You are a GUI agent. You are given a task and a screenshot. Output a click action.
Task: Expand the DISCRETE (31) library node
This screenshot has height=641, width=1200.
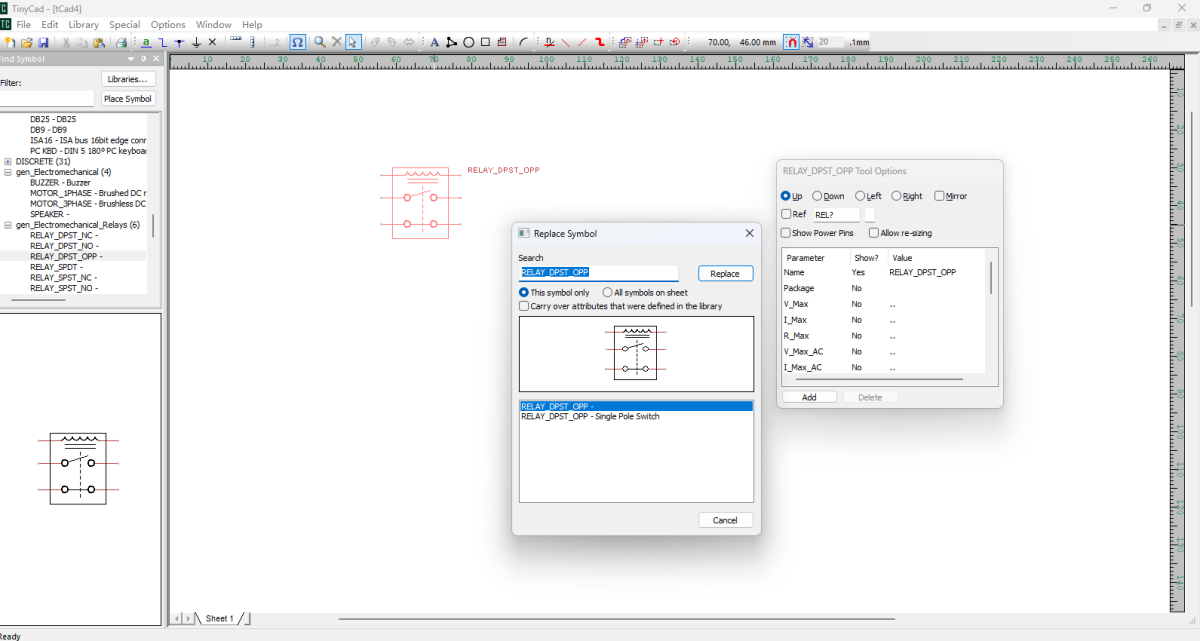pyautogui.click(x=8, y=161)
